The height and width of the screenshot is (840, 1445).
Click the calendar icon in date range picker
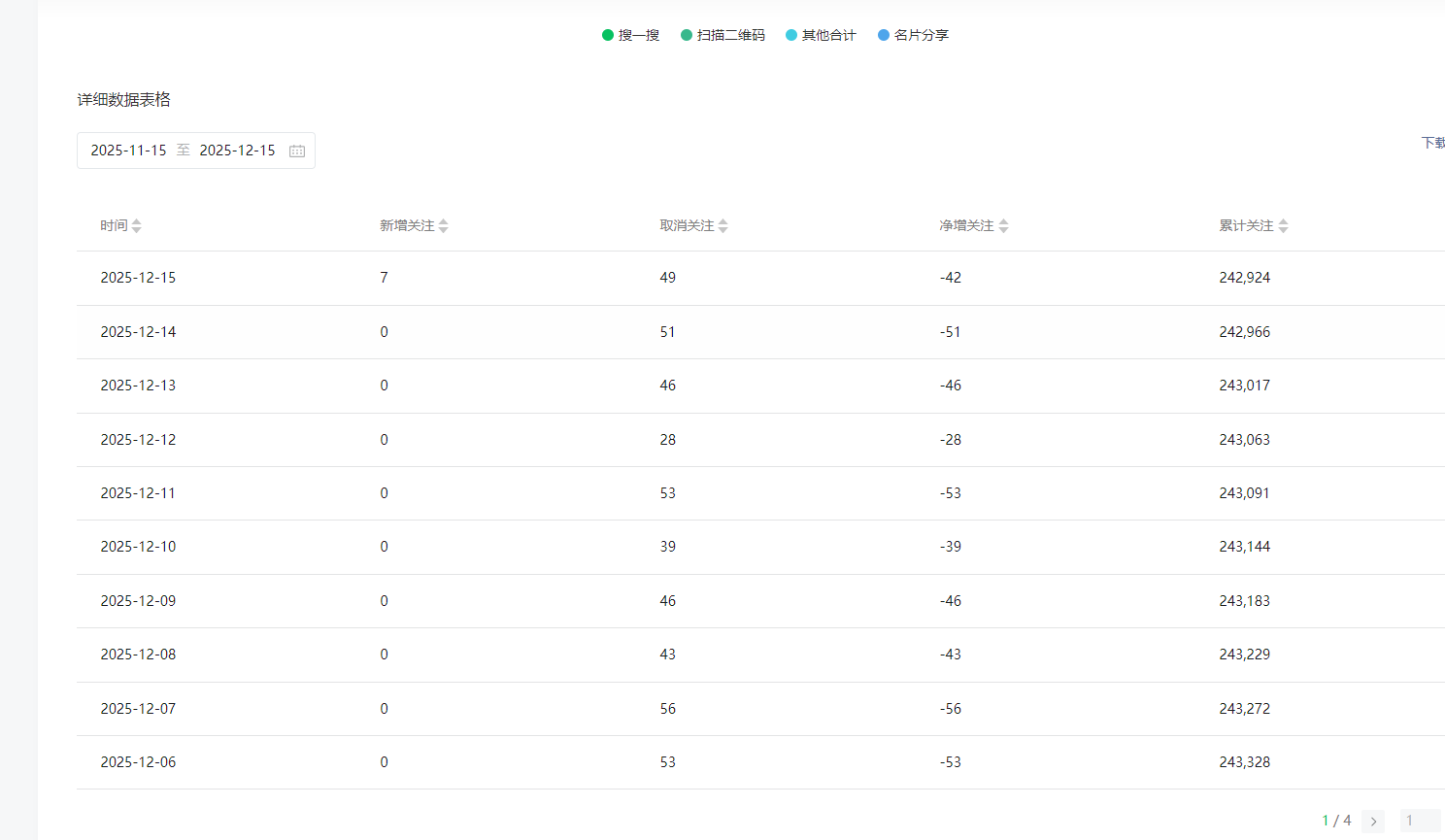coord(297,151)
